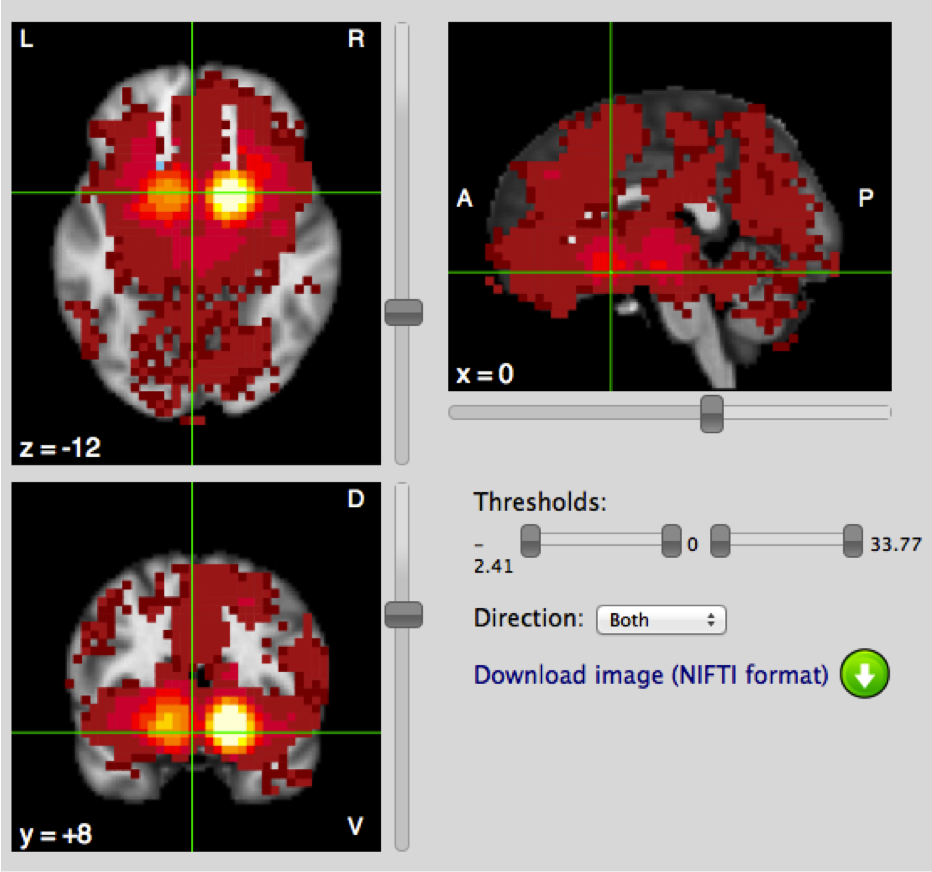
Task: Click the axial view vertical slider handle
Action: click(403, 312)
